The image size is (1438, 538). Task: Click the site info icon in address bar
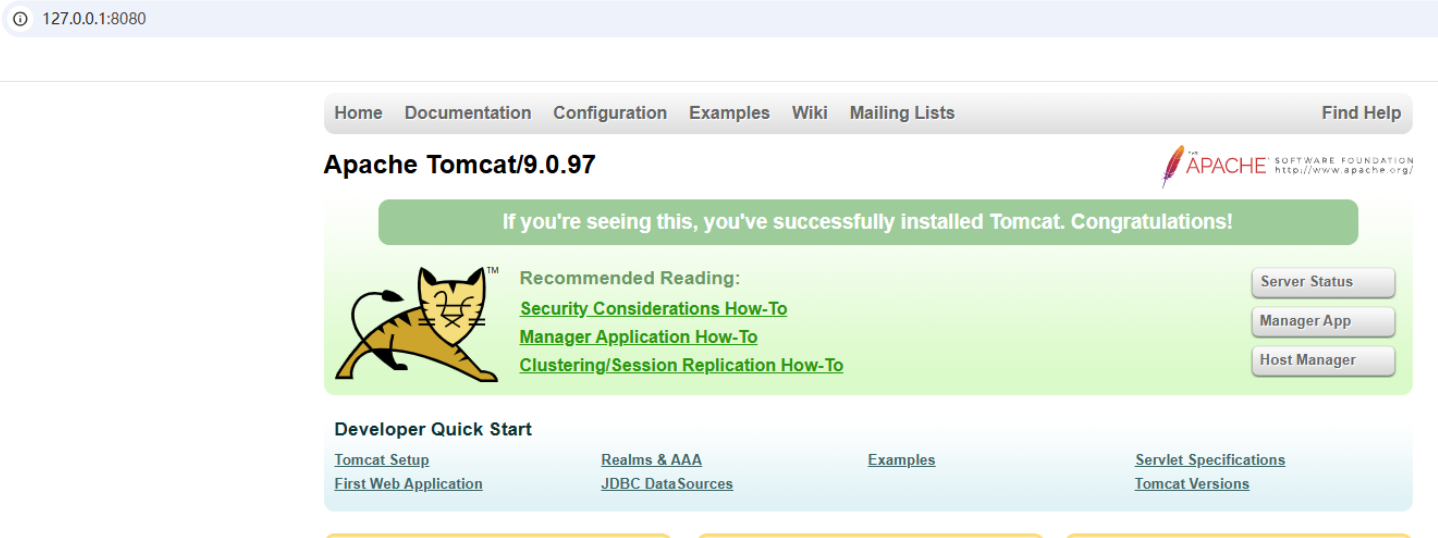[x=20, y=19]
